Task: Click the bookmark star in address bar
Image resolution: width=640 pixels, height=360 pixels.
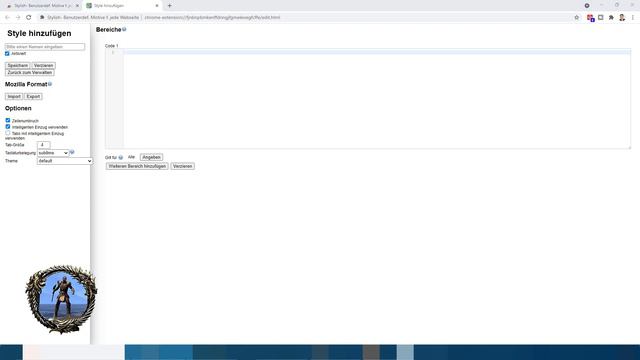Action: tap(576, 18)
